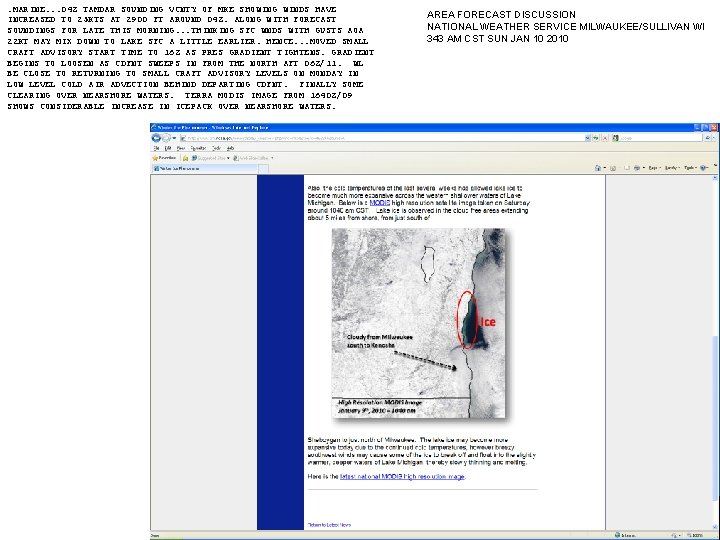The height and width of the screenshot is (540, 720).
Task: Click the New Tab button
Action: point(263,169)
